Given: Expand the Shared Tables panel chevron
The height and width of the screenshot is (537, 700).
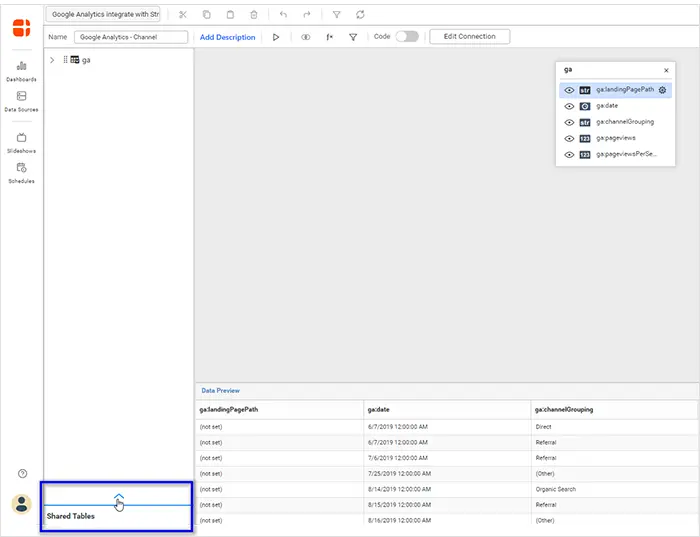Looking at the screenshot, I should (x=118, y=496).
